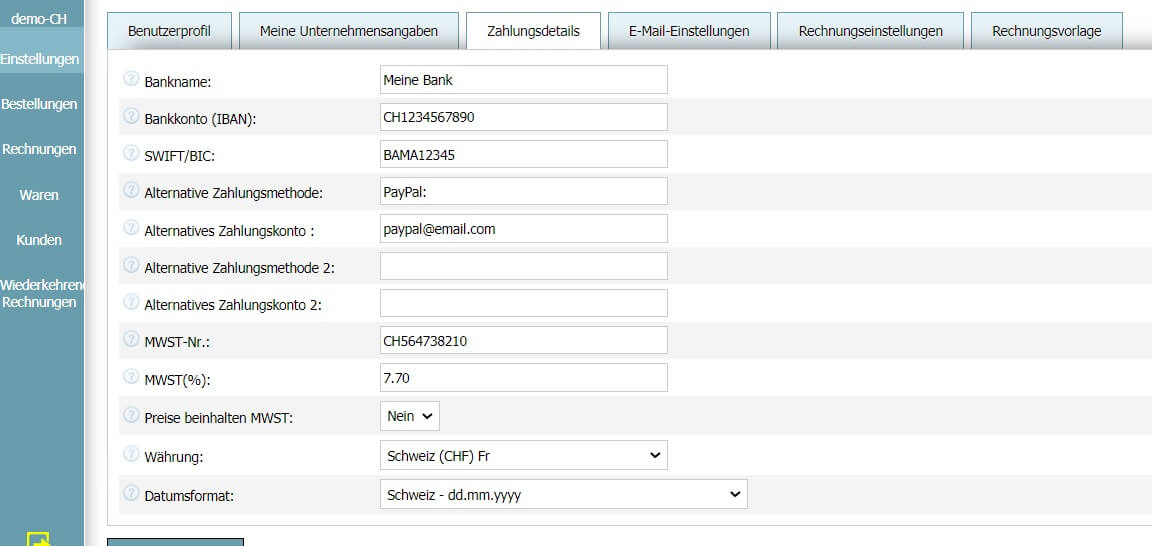Viewport: 1152px width, 546px height.
Task: Switch to Rechnungsvorlage tab
Action: [1047, 31]
